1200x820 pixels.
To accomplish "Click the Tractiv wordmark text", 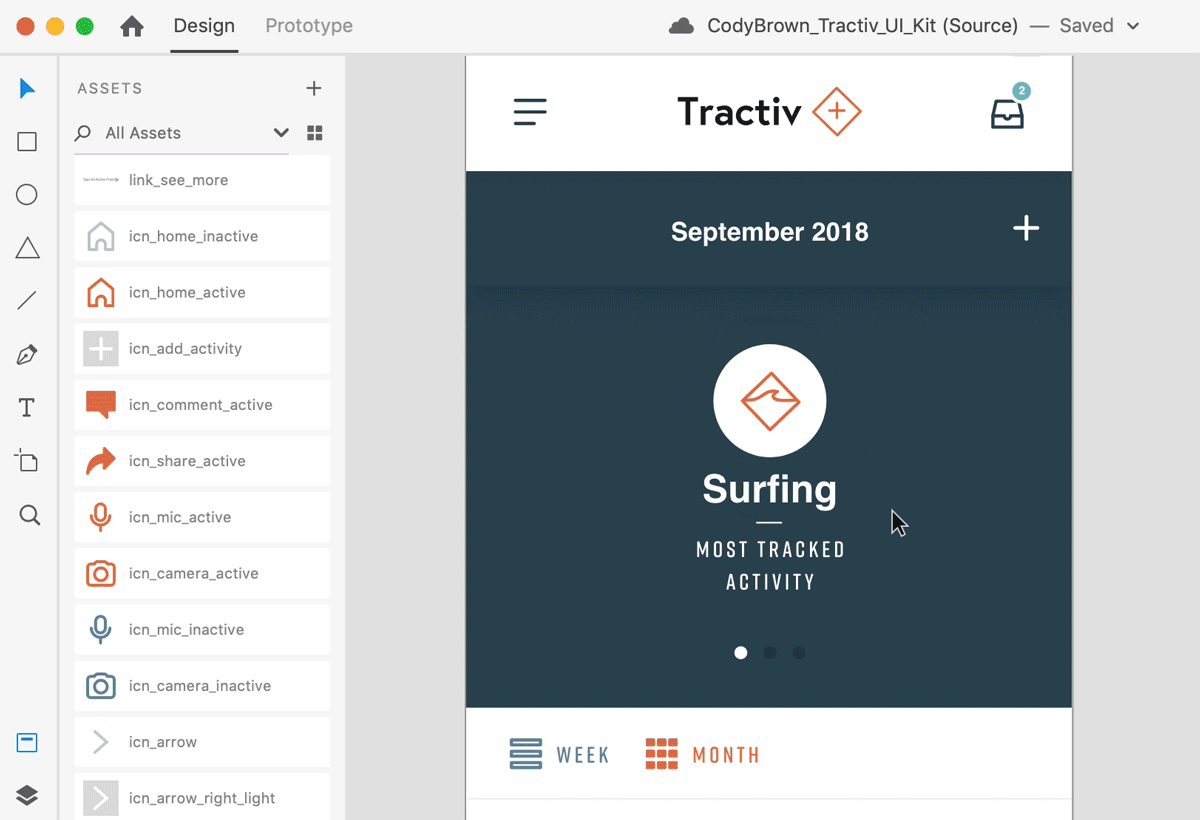I will (x=739, y=111).
